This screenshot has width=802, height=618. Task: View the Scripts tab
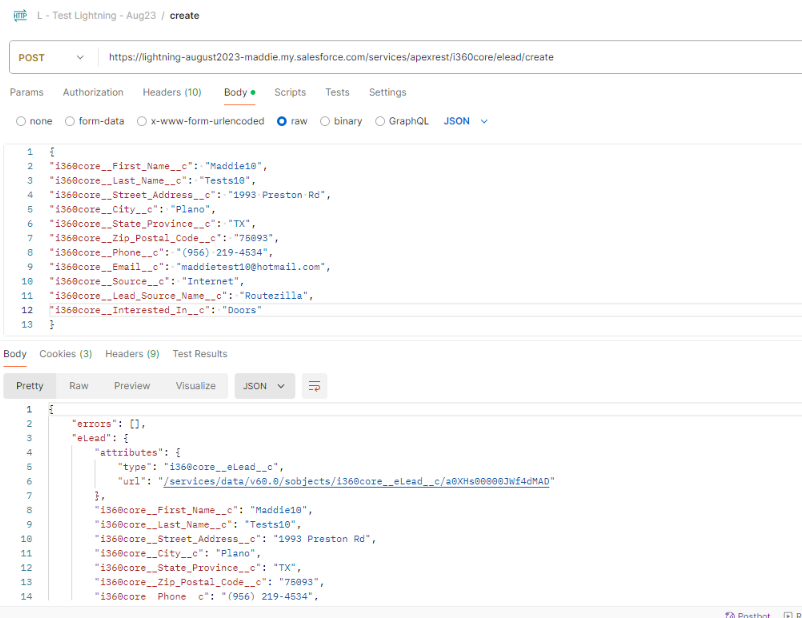click(x=290, y=92)
